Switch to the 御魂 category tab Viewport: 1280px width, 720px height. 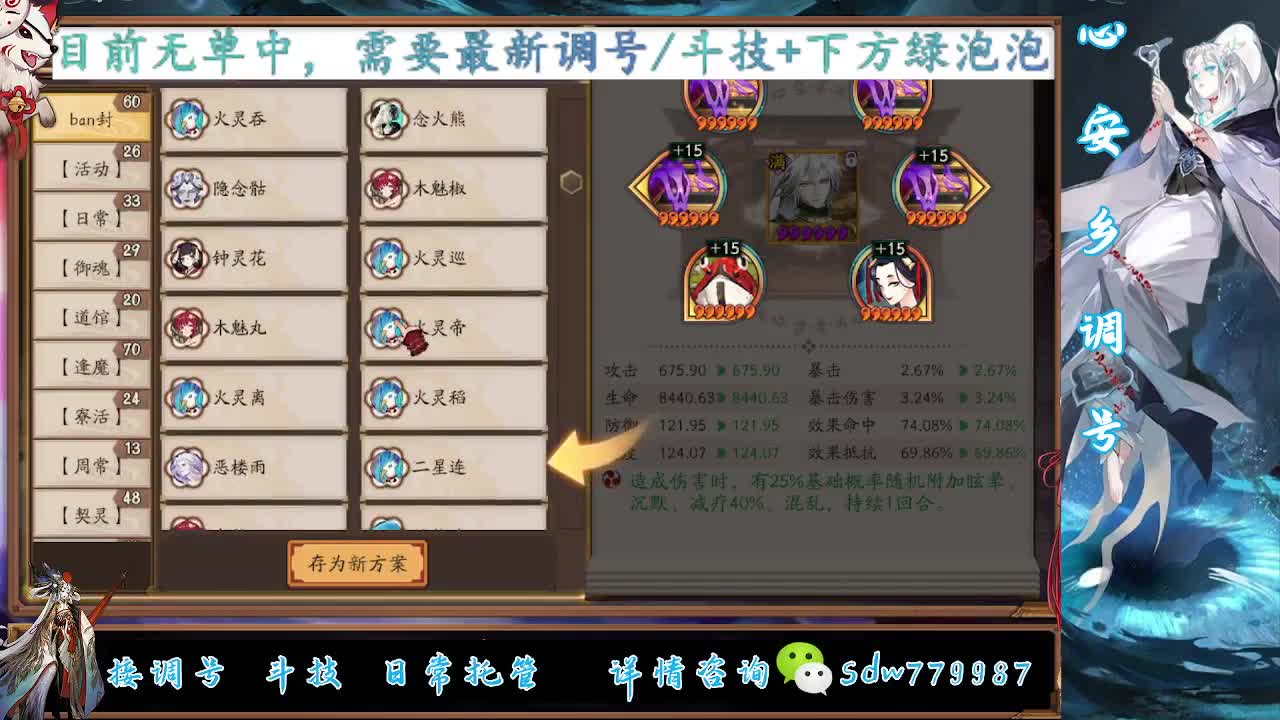tap(92, 267)
